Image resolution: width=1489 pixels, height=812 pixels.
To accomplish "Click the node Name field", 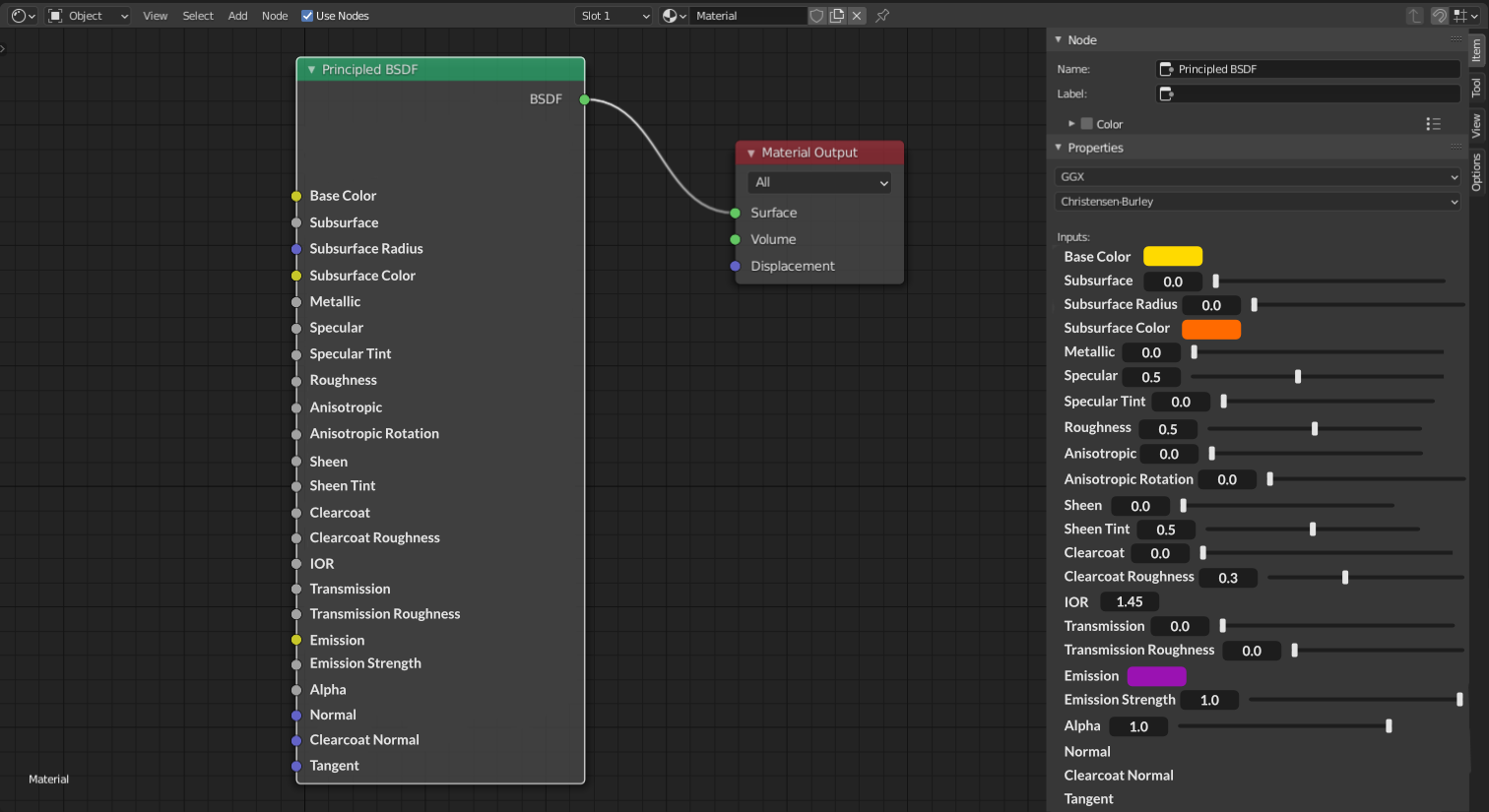I will pyautogui.click(x=1308, y=69).
